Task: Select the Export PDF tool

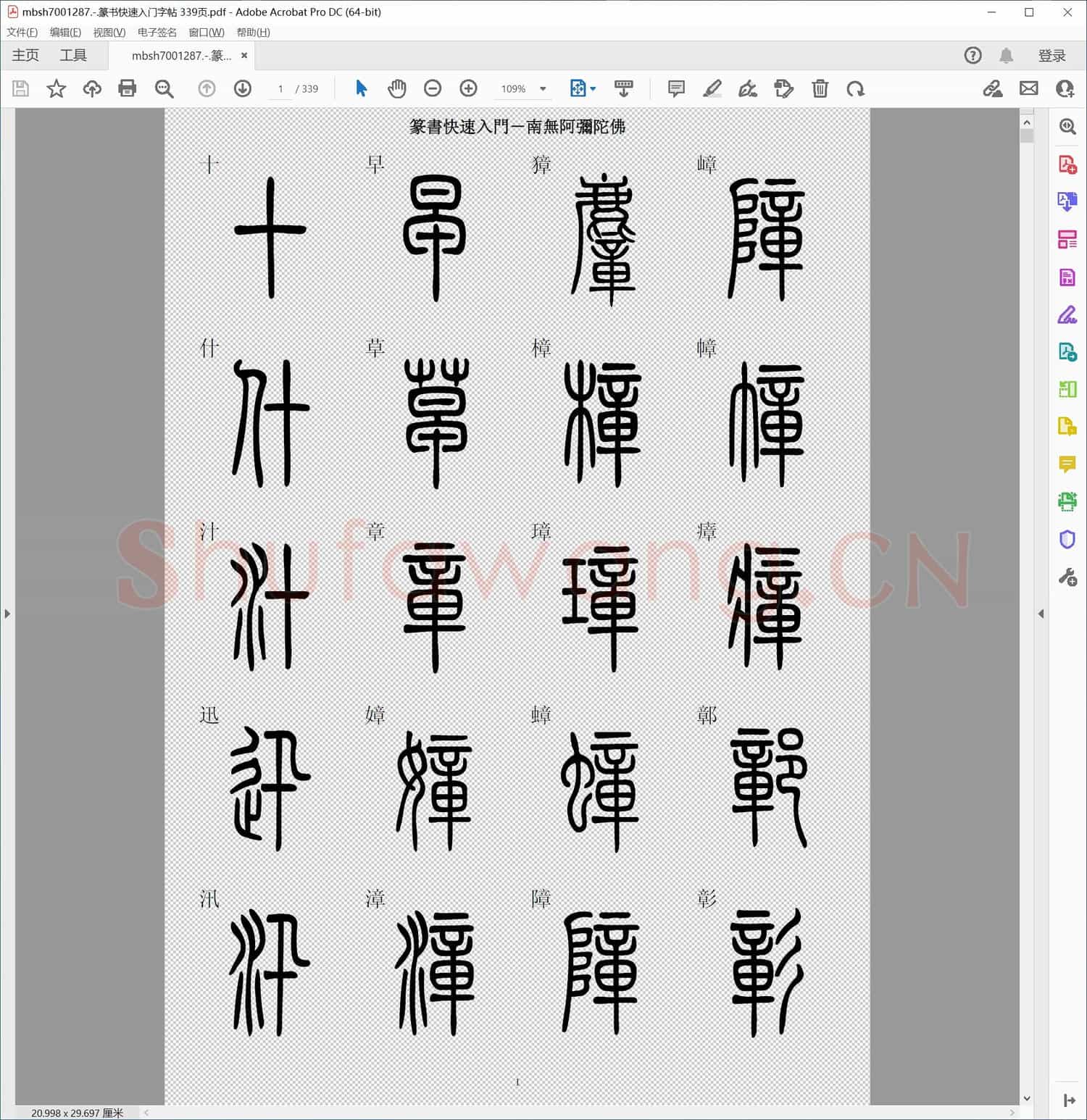Action: click(x=1067, y=201)
